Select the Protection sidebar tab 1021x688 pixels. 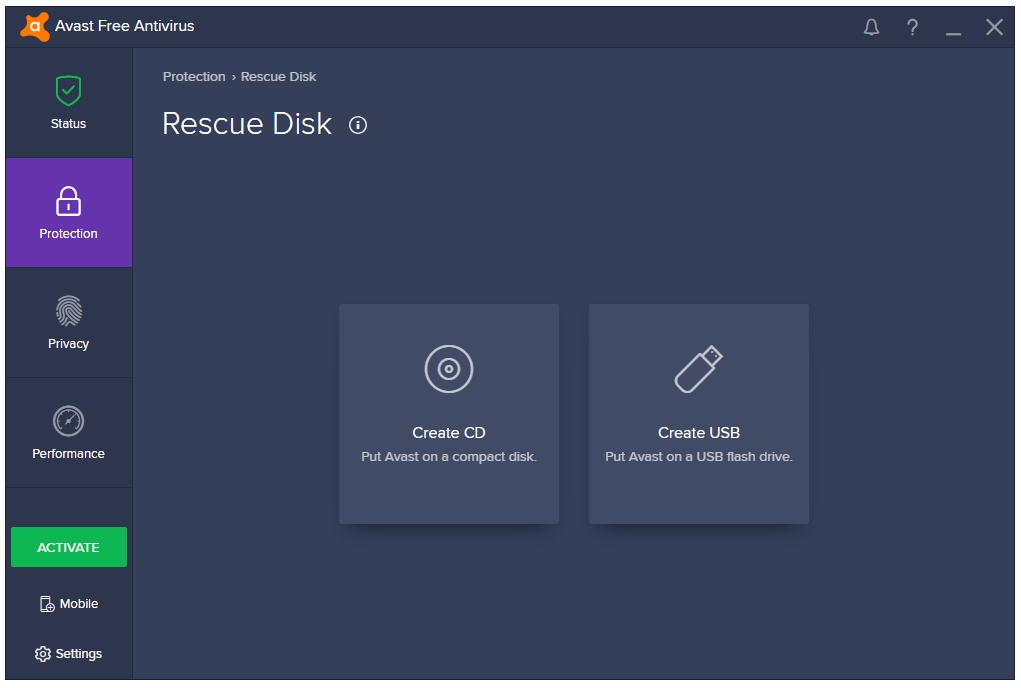point(68,213)
